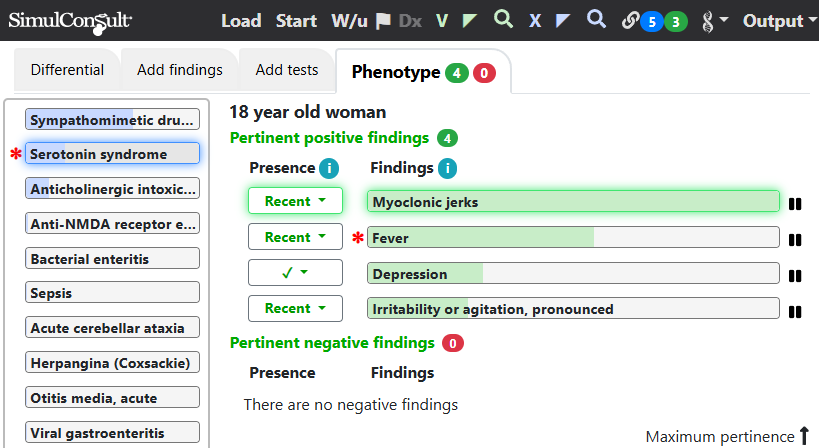This screenshot has width=819, height=448.
Task: Select Serotonin syndrome in the differential list
Action: tap(112, 154)
